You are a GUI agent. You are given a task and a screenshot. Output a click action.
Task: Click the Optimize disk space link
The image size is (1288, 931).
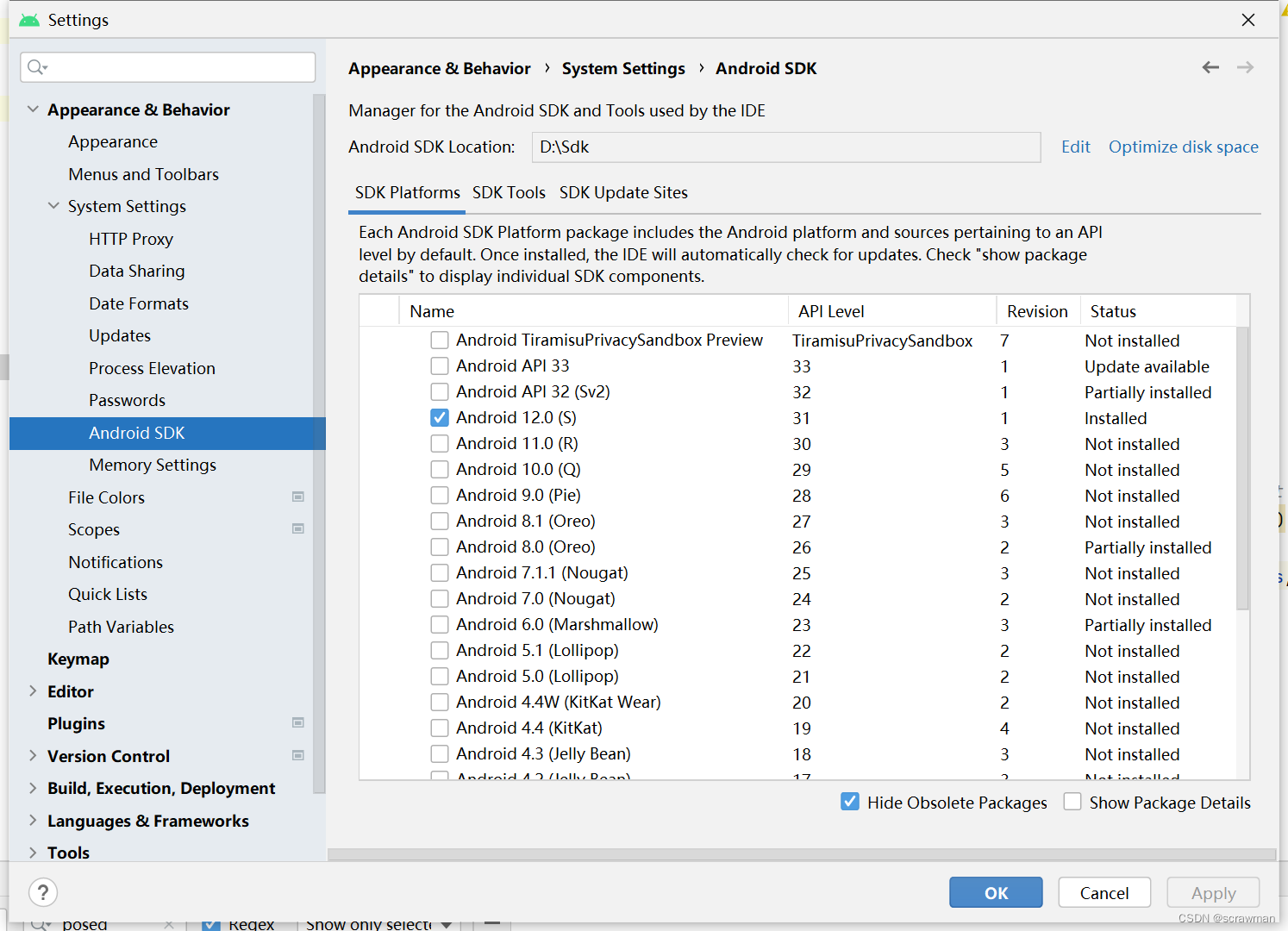(1184, 147)
